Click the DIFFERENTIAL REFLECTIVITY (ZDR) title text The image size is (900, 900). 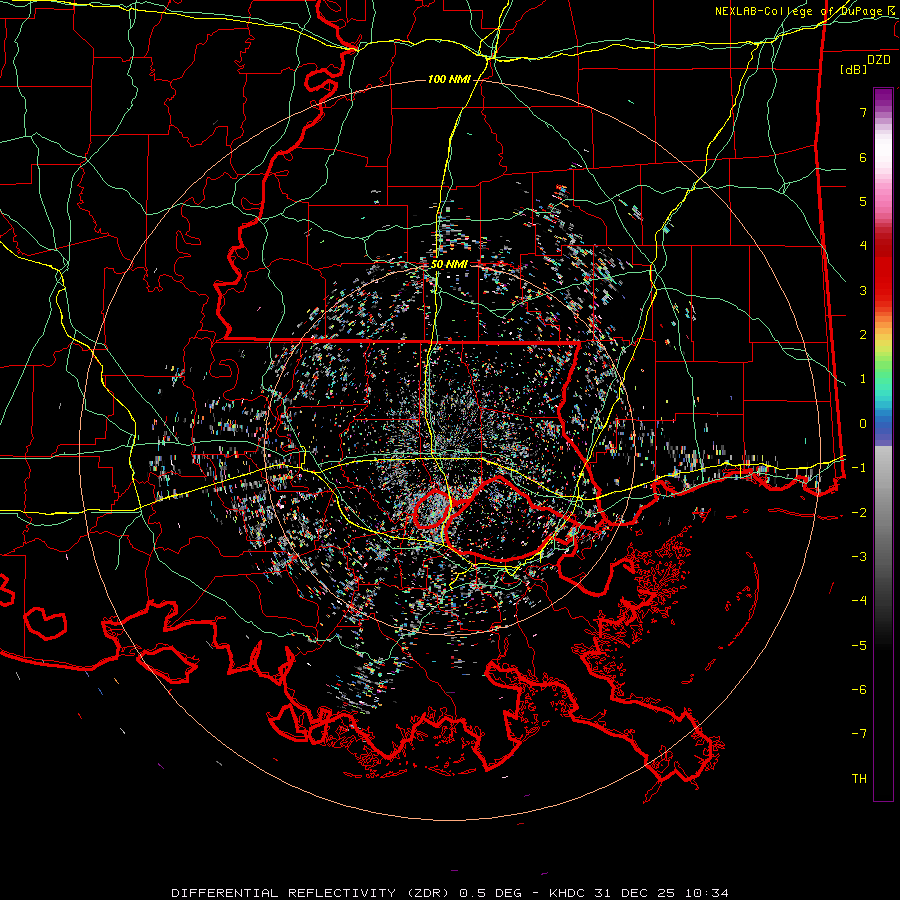click(x=312, y=893)
